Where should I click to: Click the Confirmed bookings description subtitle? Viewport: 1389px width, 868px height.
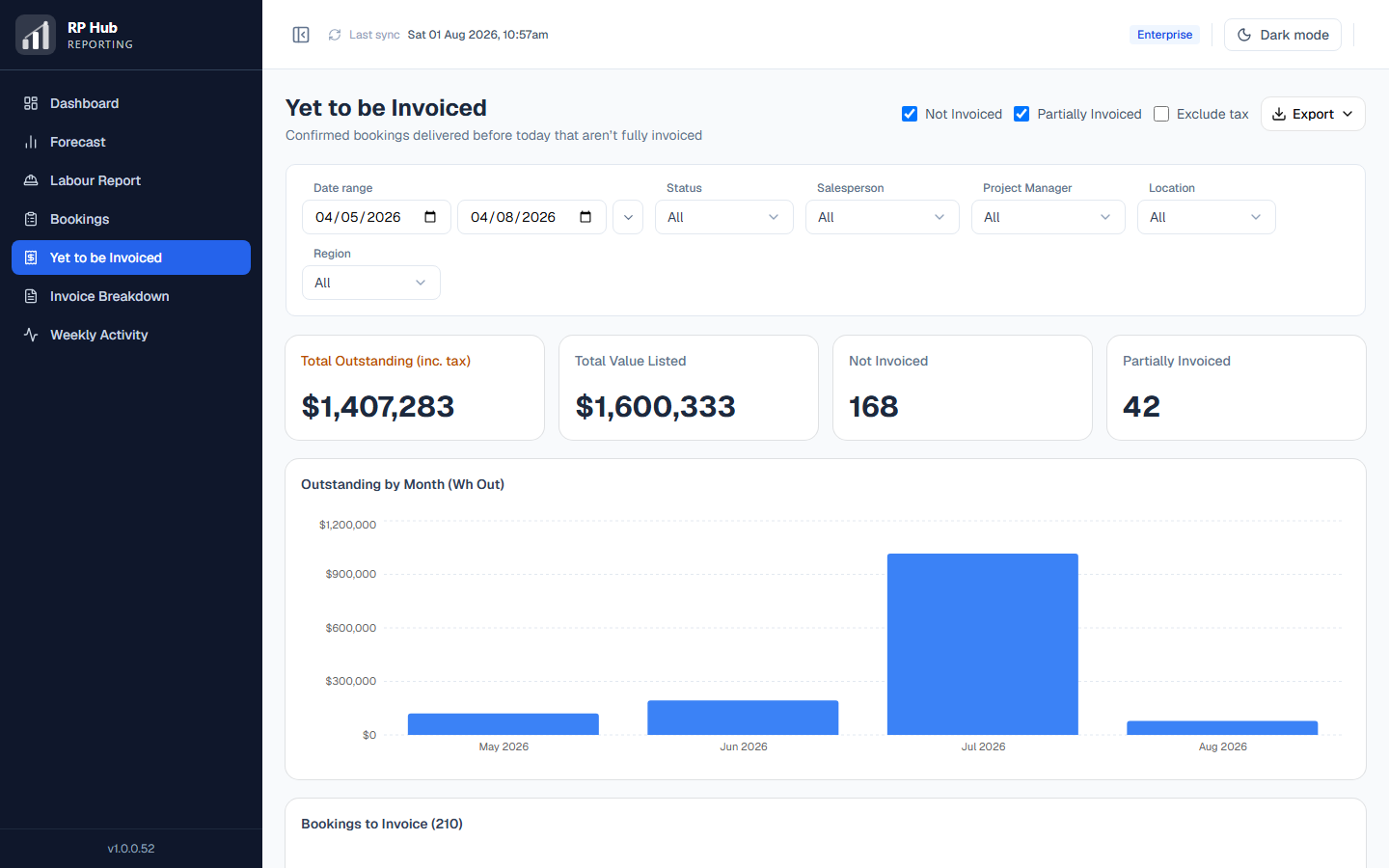coord(494,135)
